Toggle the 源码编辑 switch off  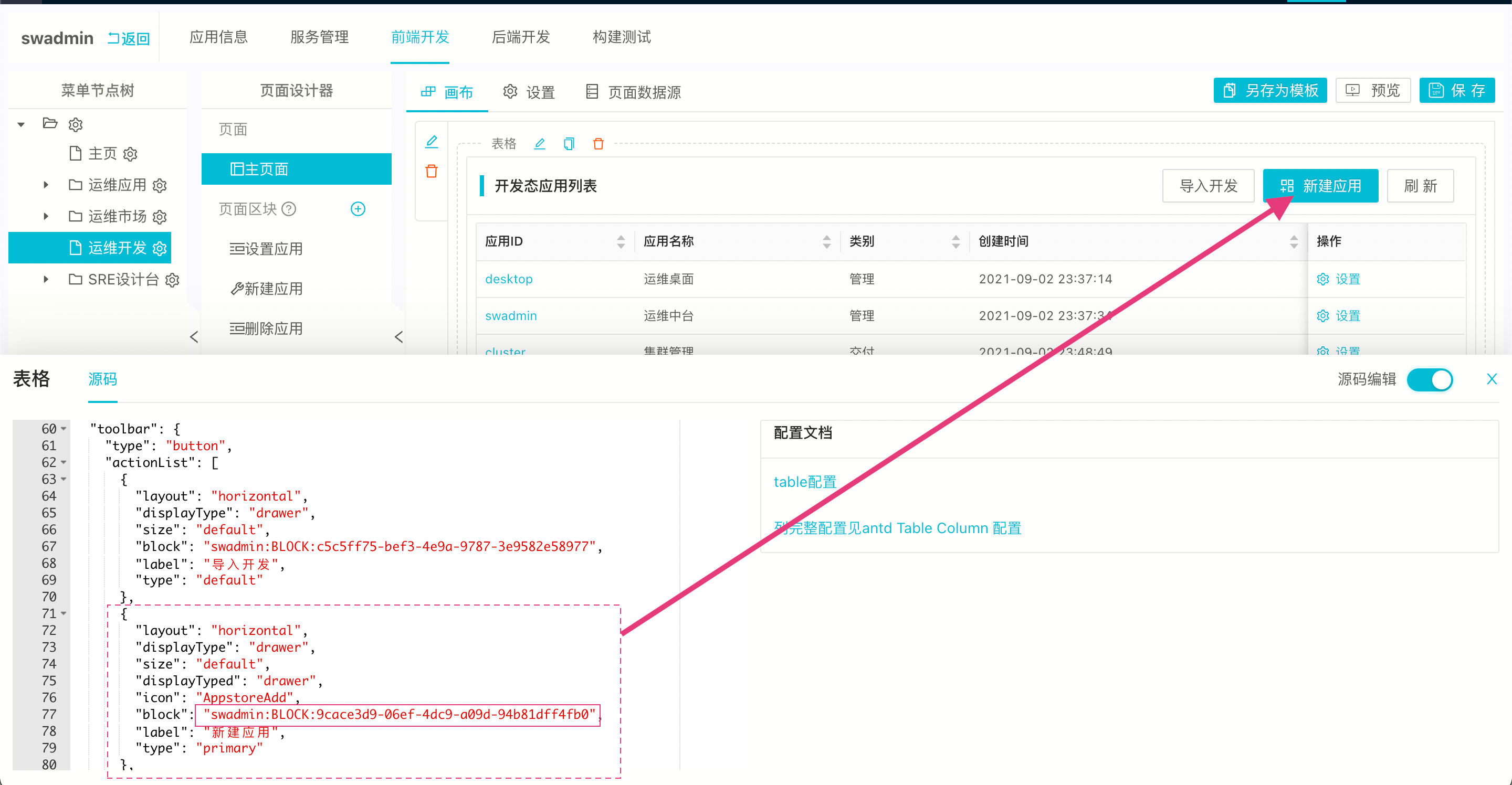coord(1429,379)
